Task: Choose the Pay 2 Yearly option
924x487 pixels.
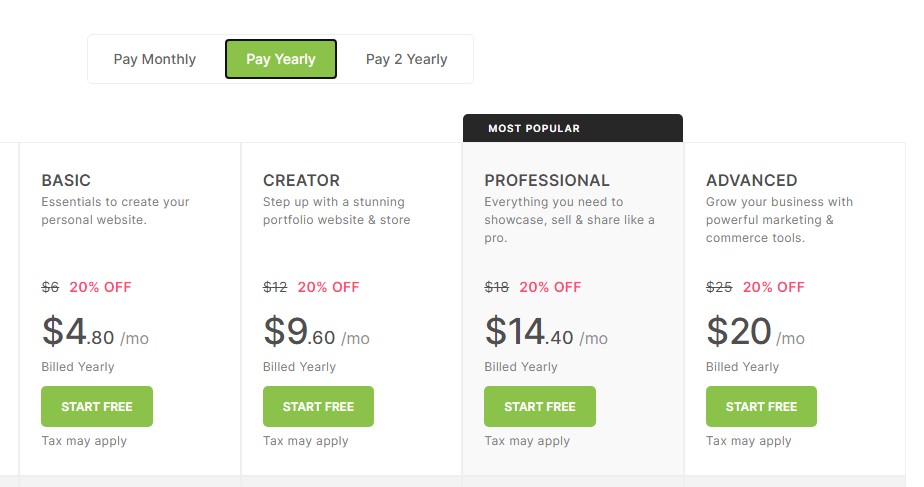Action: click(x=406, y=59)
